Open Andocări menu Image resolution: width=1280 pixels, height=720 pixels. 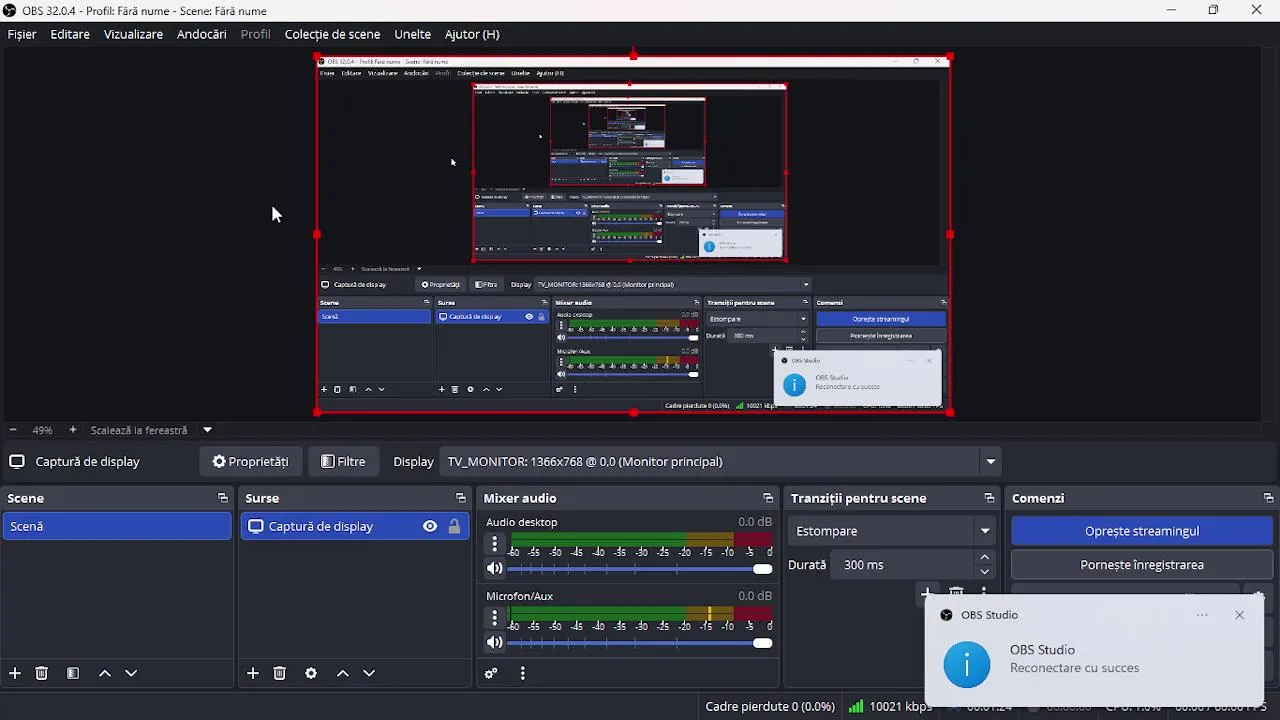(x=202, y=34)
